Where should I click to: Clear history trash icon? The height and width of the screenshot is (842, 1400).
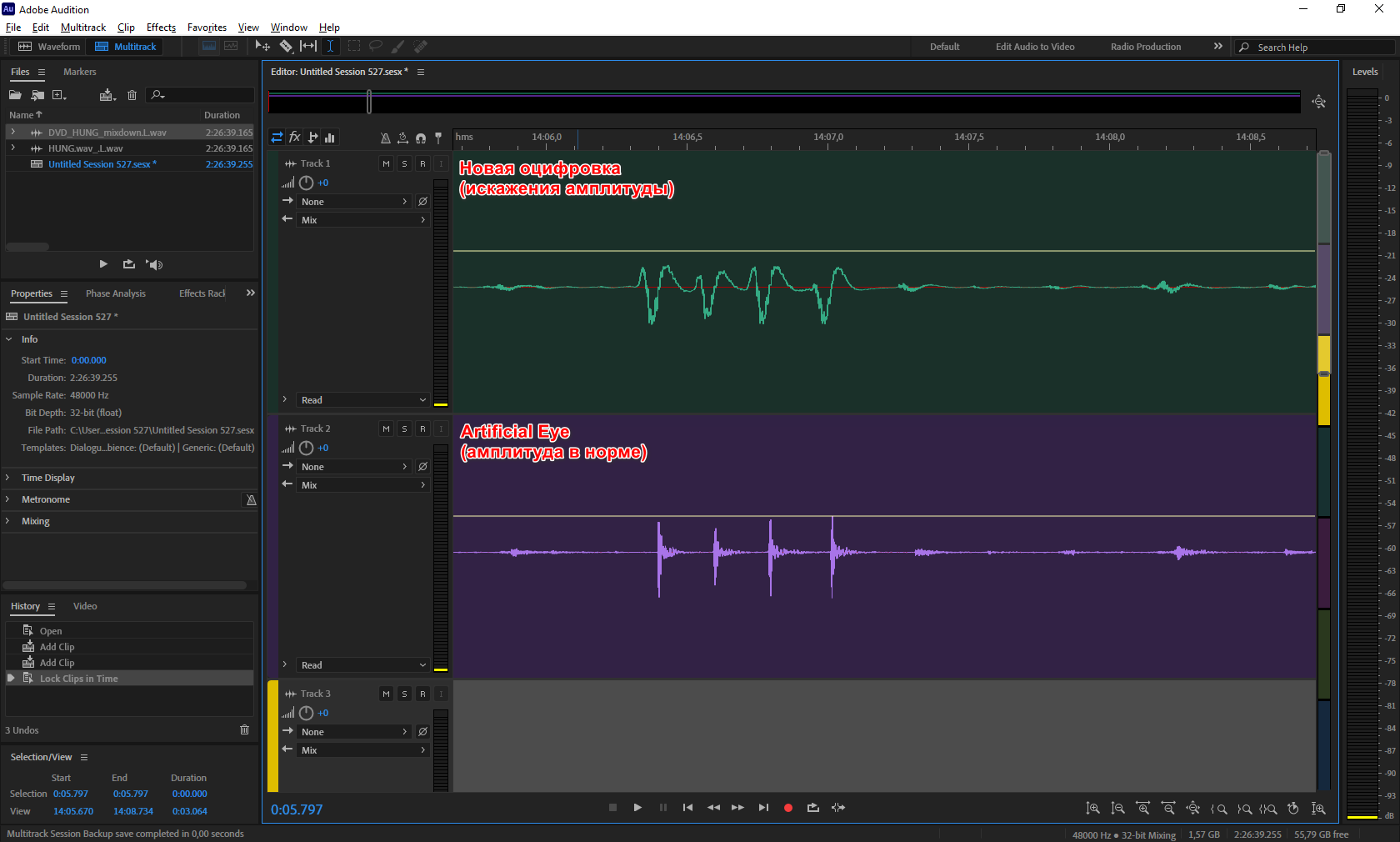[244, 729]
